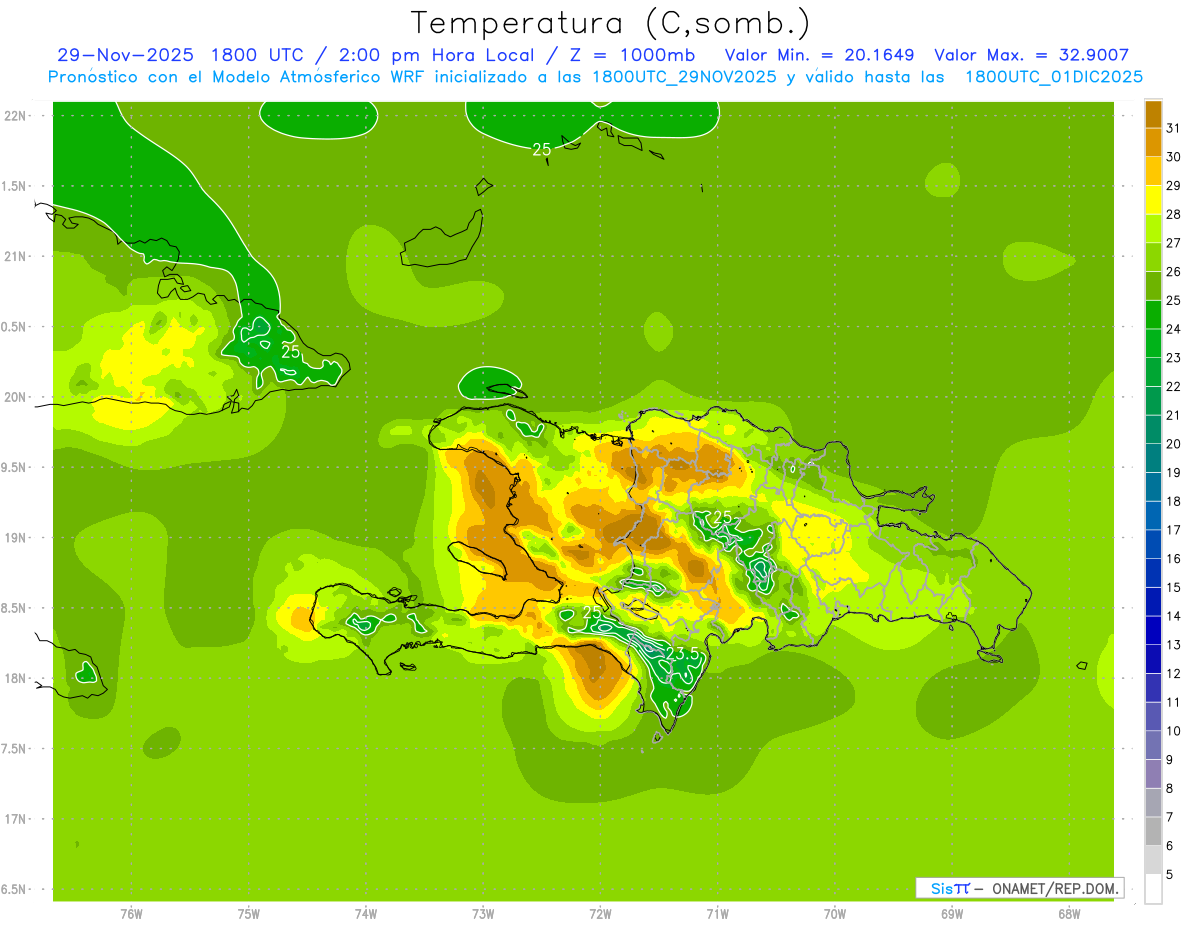1200x927 pixels.
Task: Pick the yellow legend swatch between 28 and 29
Action: point(1153,200)
